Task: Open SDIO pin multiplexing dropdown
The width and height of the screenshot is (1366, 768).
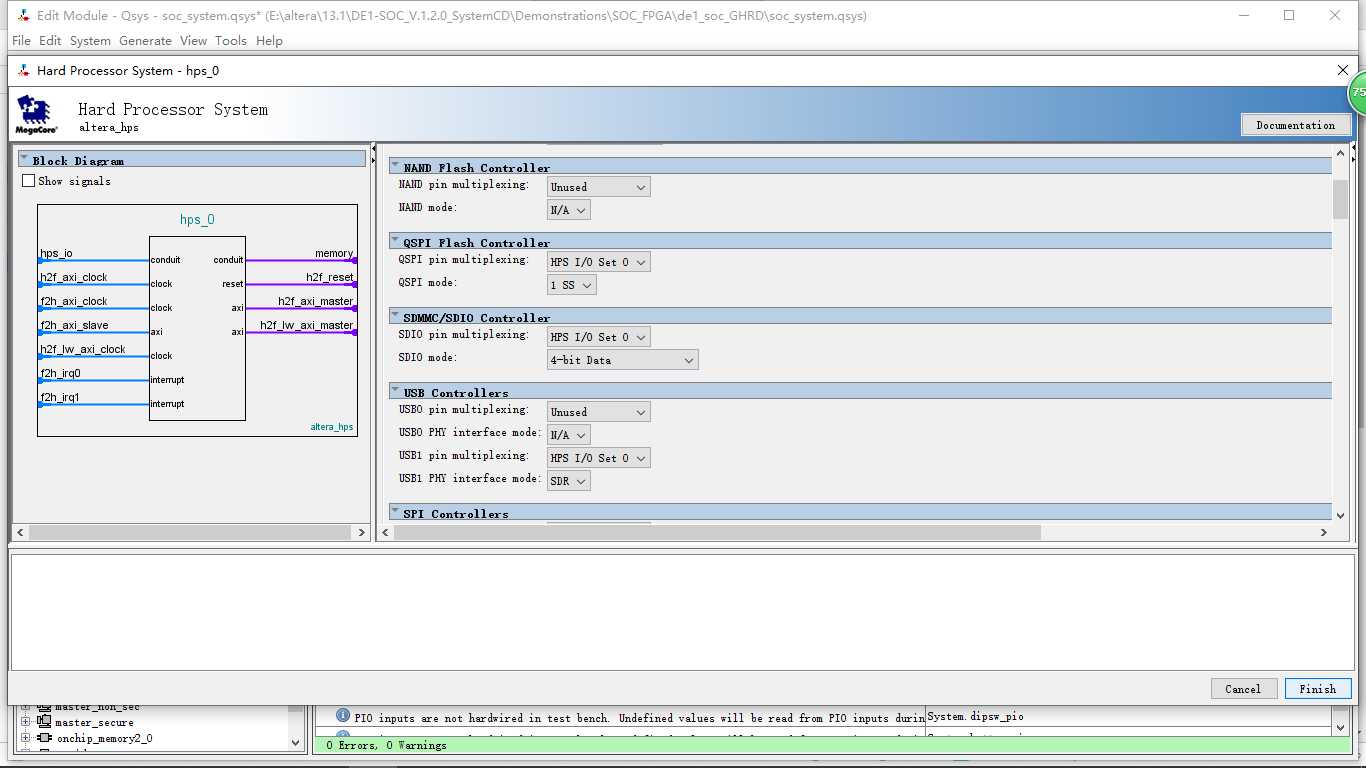Action: point(598,337)
